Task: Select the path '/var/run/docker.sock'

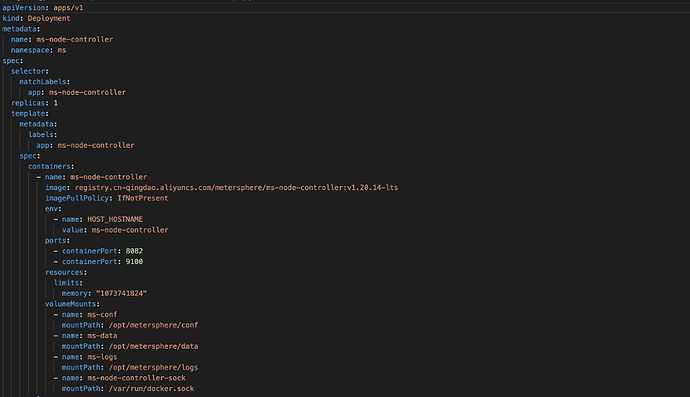Action: click(151, 388)
